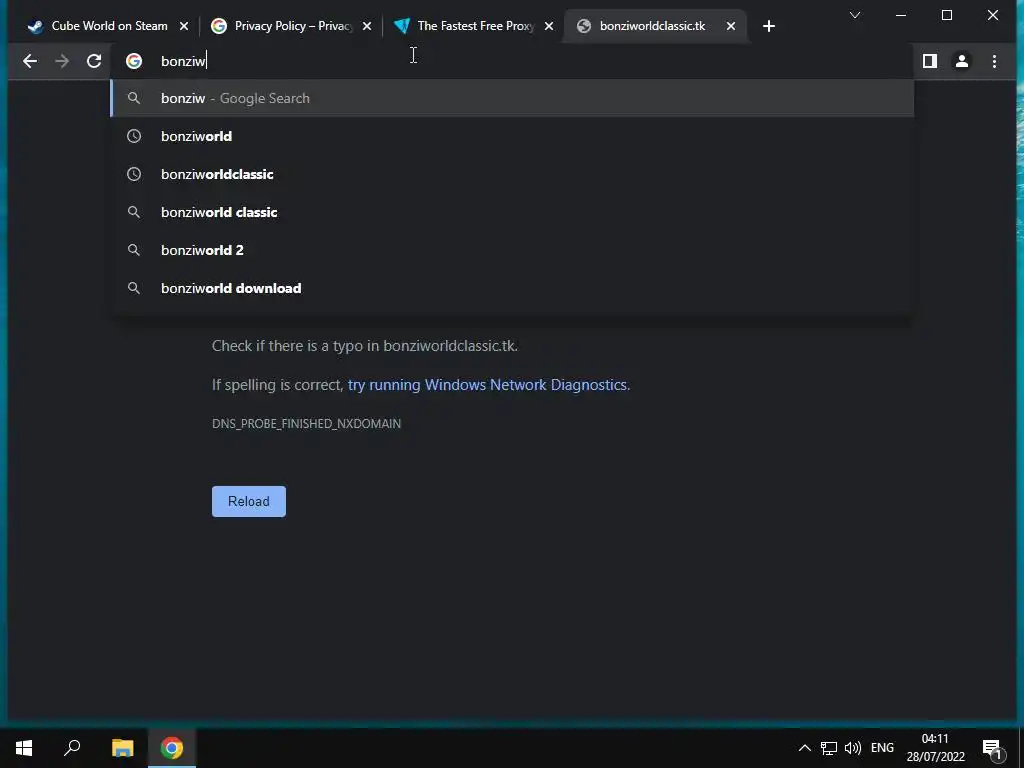The image size is (1024, 768).
Task: Switch to The Fastest Free Proxy tab
Action: pyautogui.click(x=475, y=26)
